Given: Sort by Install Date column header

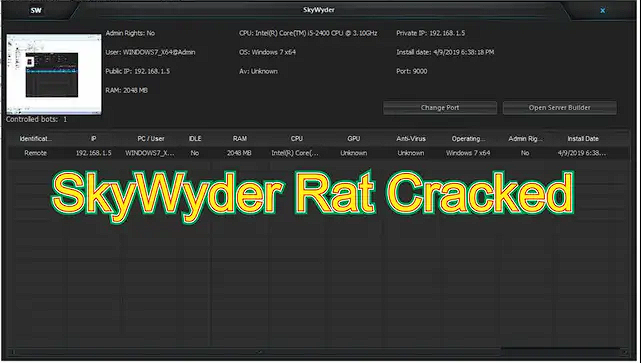Looking at the screenshot, I should (x=583, y=139).
